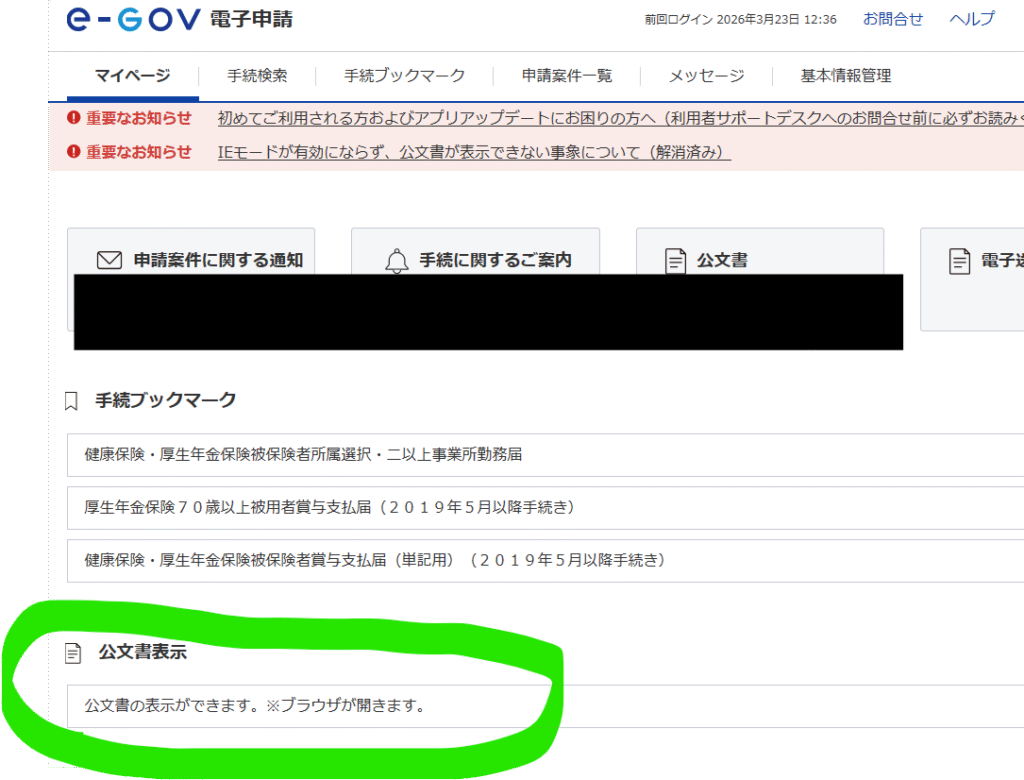
Task: Click the お問合せ link in header
Action: click(893, 19)
